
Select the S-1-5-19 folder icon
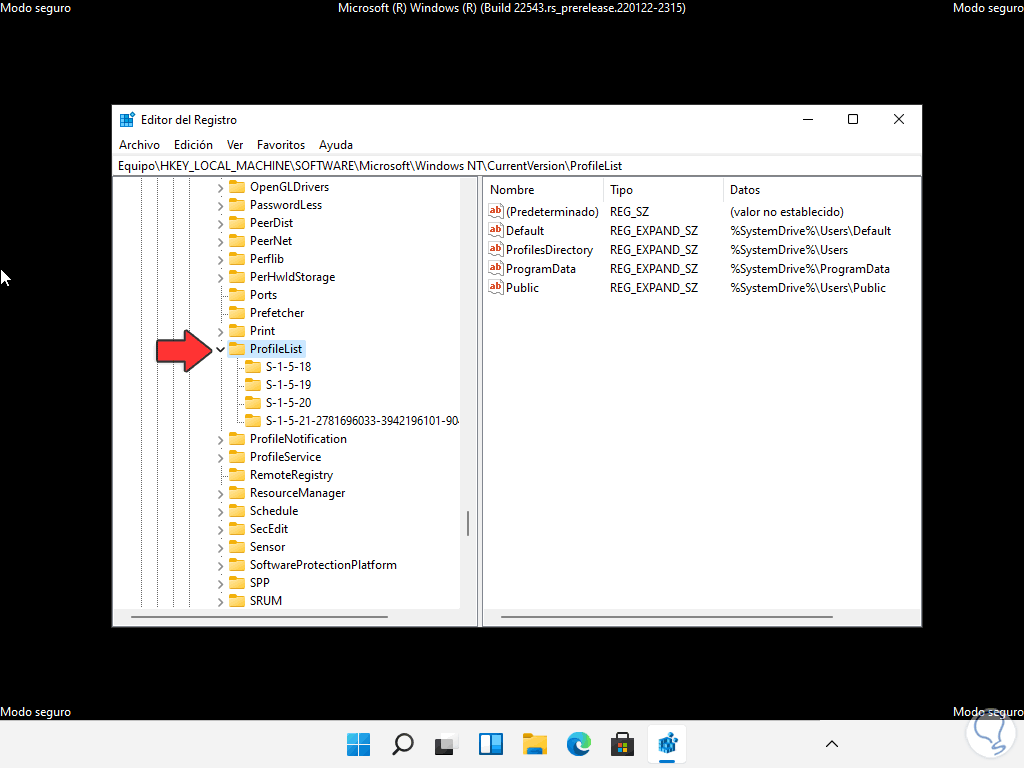[253, 385]
